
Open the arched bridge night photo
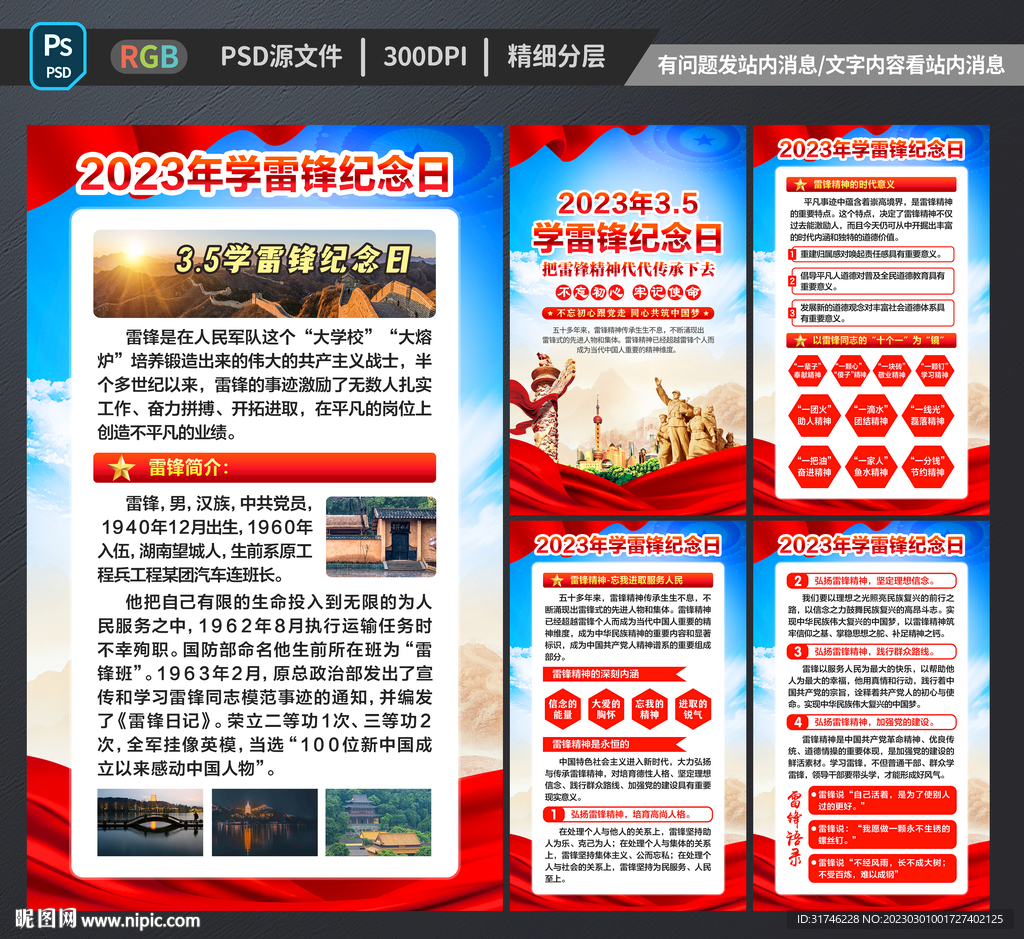pyautogui.click(x=150, y=822)
